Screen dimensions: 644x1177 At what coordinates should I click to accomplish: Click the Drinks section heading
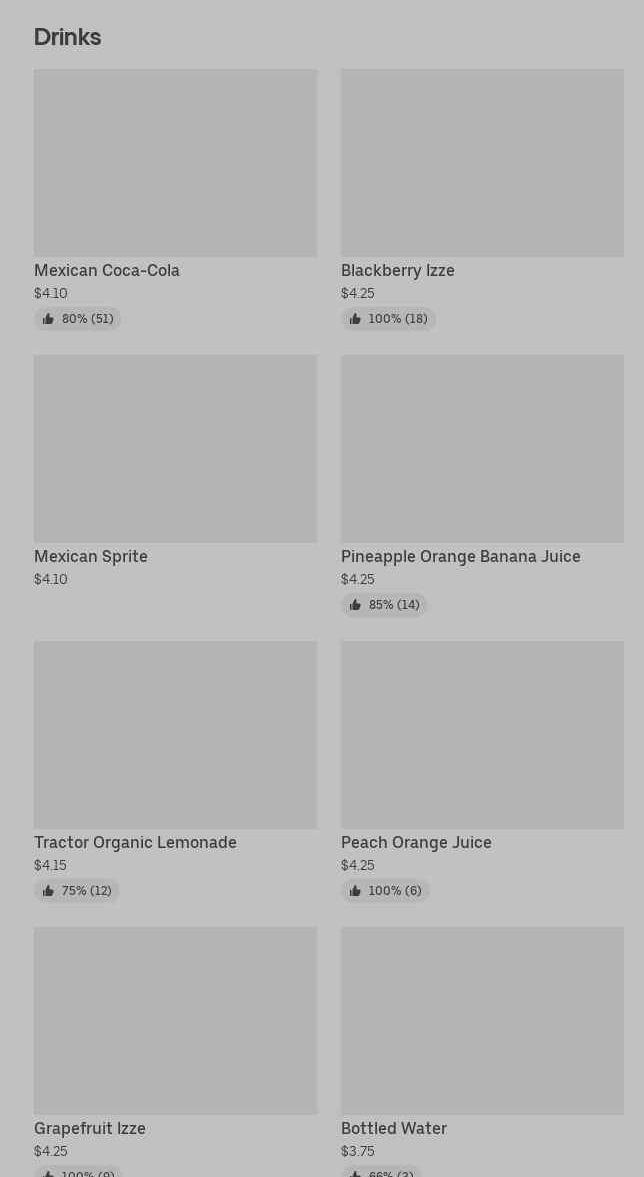click(x=67, y=37)
